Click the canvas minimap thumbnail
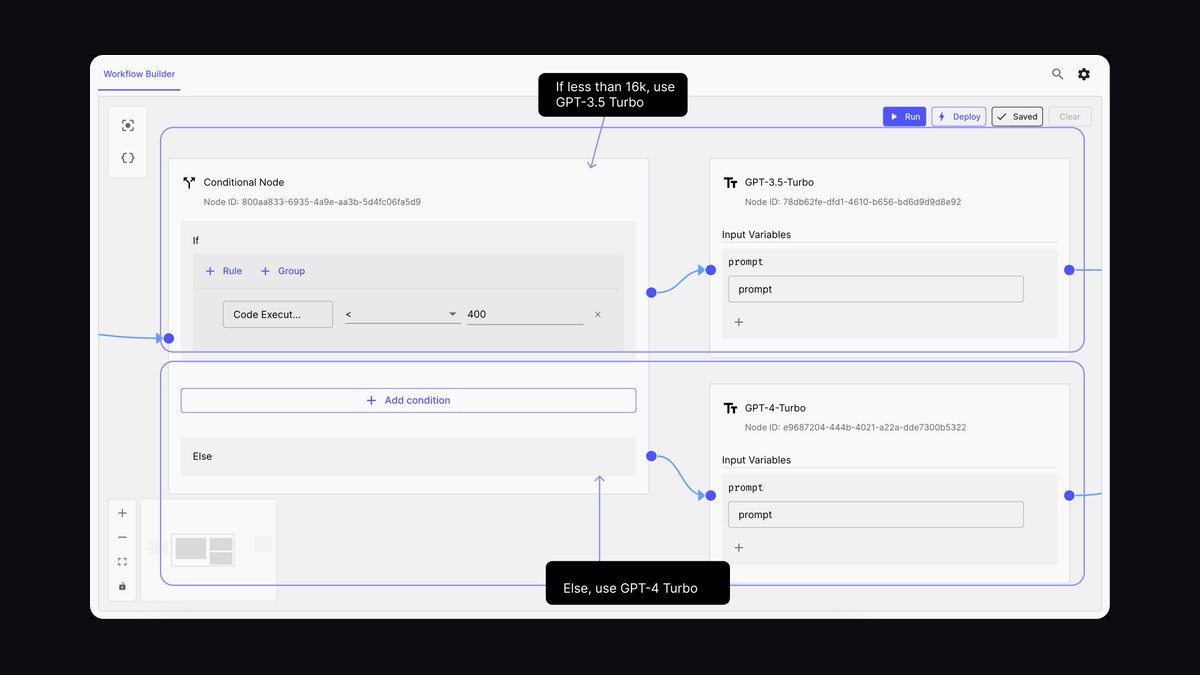Image resolution: width=1200 pixels, height=675 pixels. 209,550
